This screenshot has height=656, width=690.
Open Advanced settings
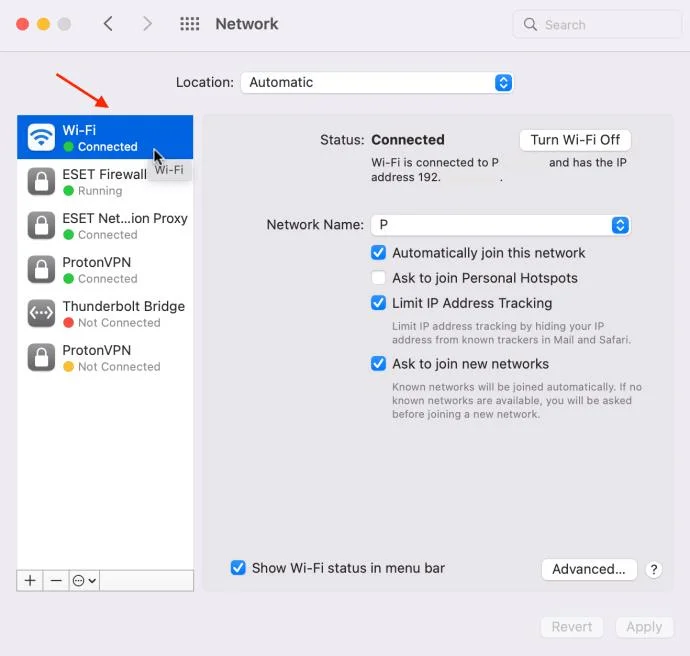click(x=589, y=569)
